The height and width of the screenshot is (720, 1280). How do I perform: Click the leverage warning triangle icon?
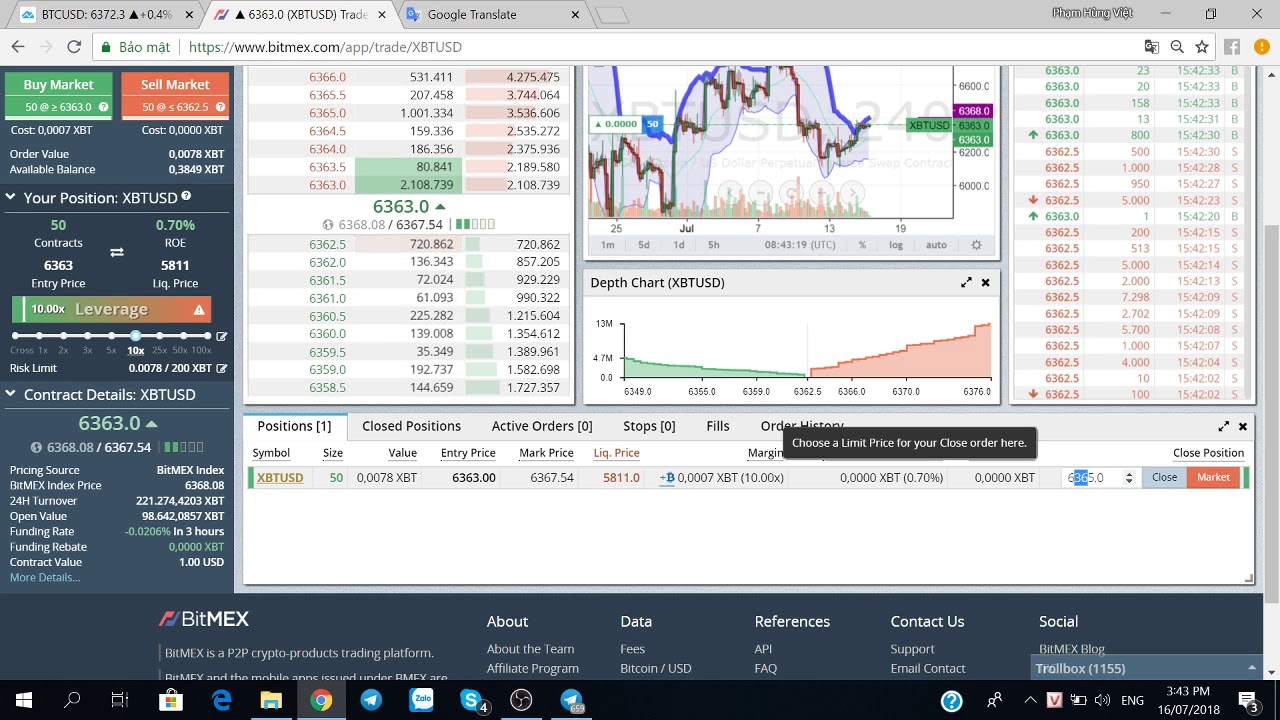tap(199, 310)
